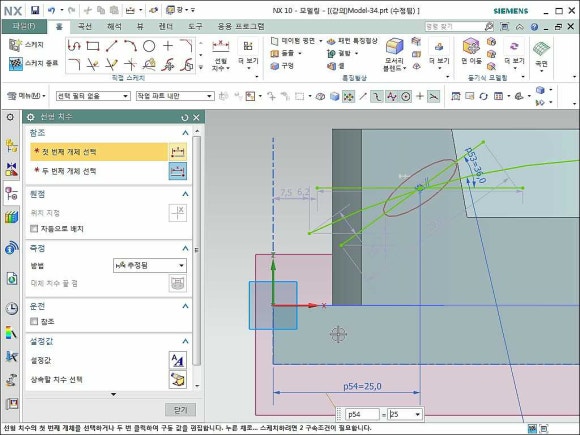Click the rotate view icon in the view toolbar

point(483,97)
